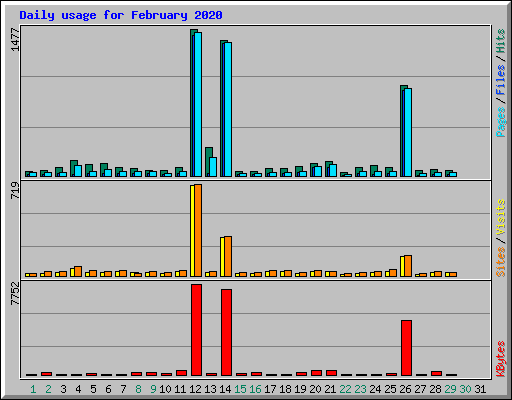Select day 26 on the x-axis
Screen dimensions: 512x400
405,389
